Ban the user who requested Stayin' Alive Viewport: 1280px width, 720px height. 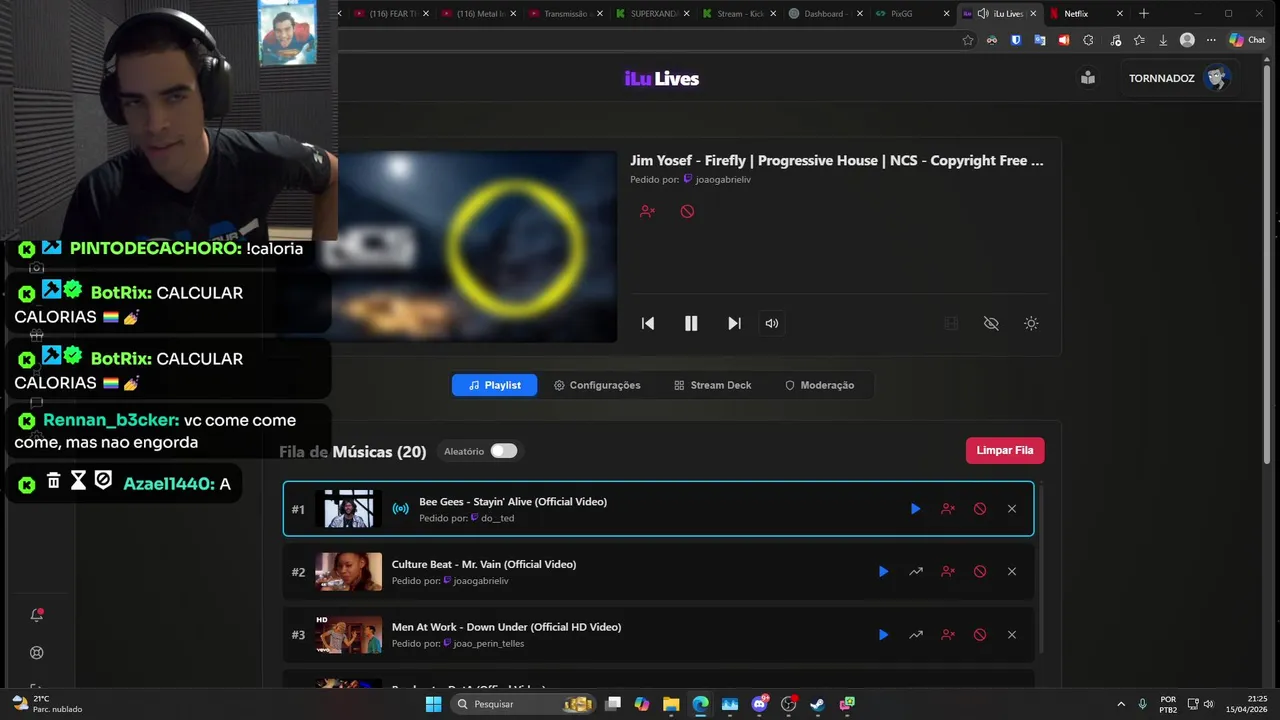click(x=948, y=509)
